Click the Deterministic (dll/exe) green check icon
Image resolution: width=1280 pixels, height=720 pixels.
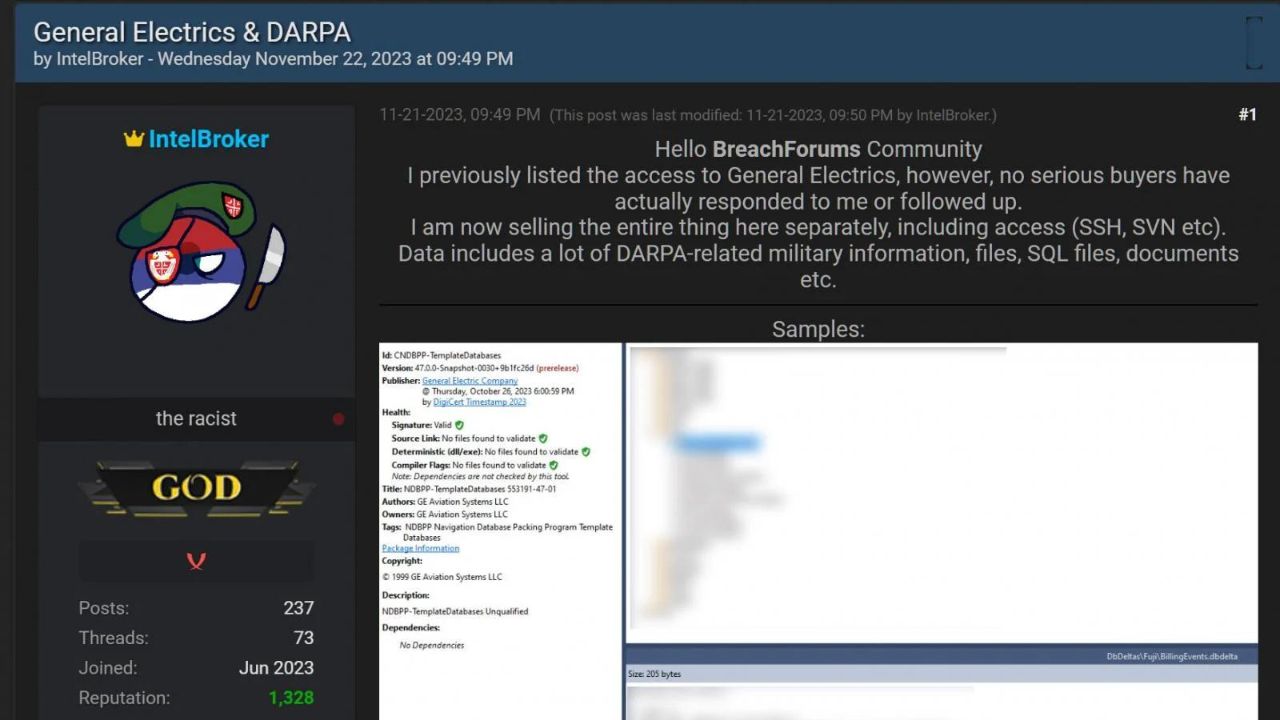tap(586, 452)
